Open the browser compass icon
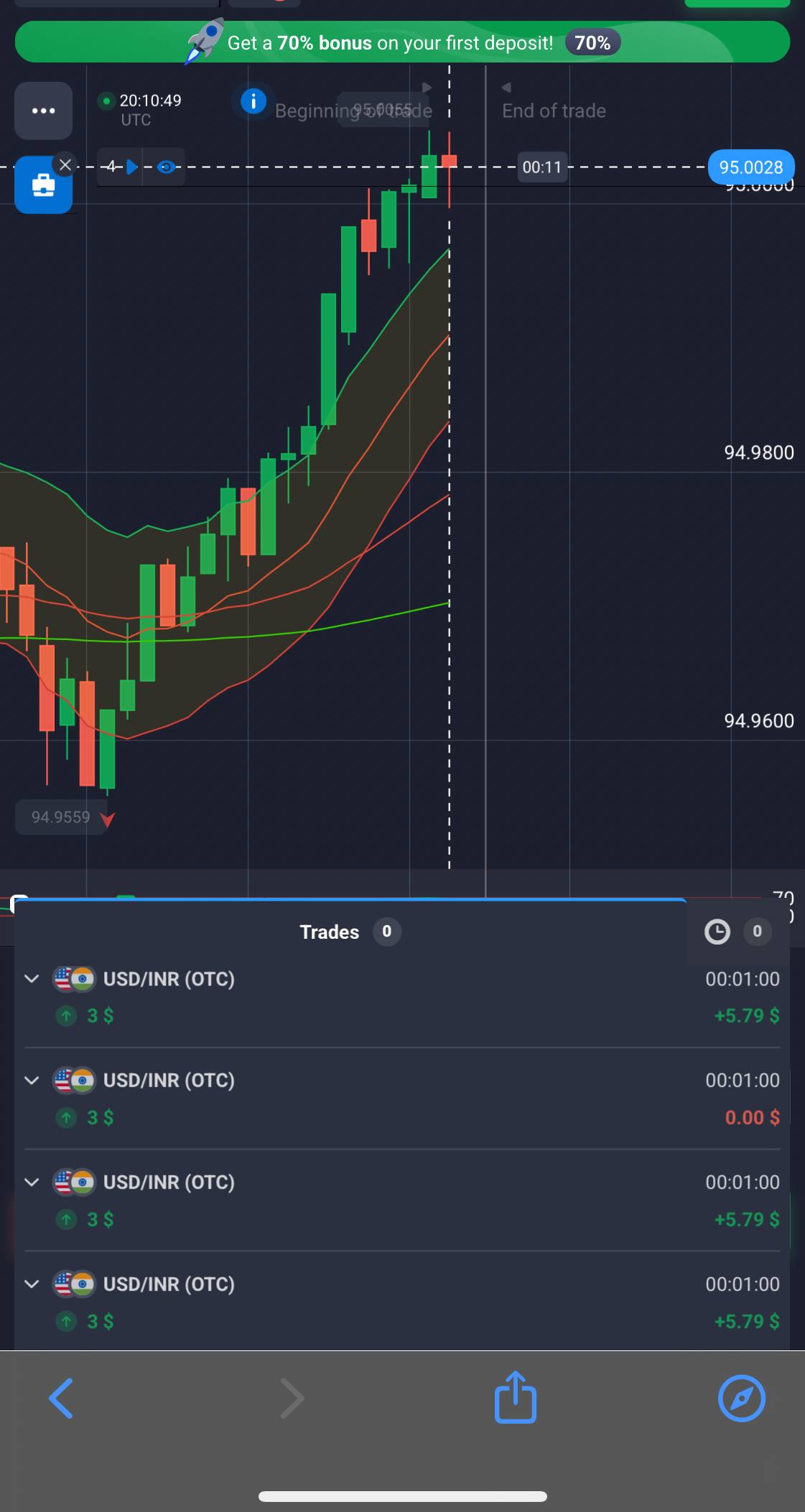This screenshot has width=805, height=1512. pos(741,1398)
